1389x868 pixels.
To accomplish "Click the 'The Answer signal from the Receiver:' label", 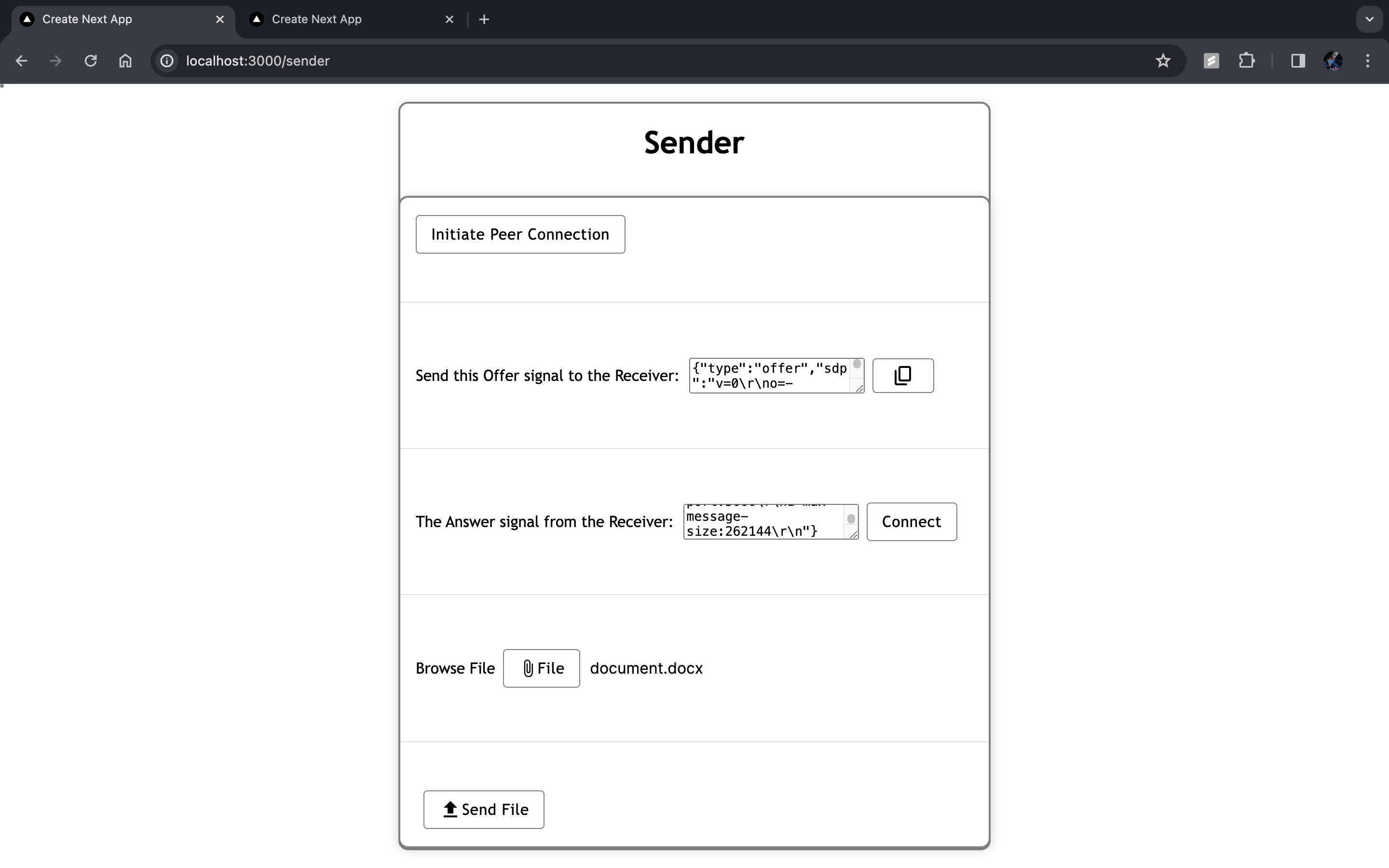I will click(x=544, y=522).
